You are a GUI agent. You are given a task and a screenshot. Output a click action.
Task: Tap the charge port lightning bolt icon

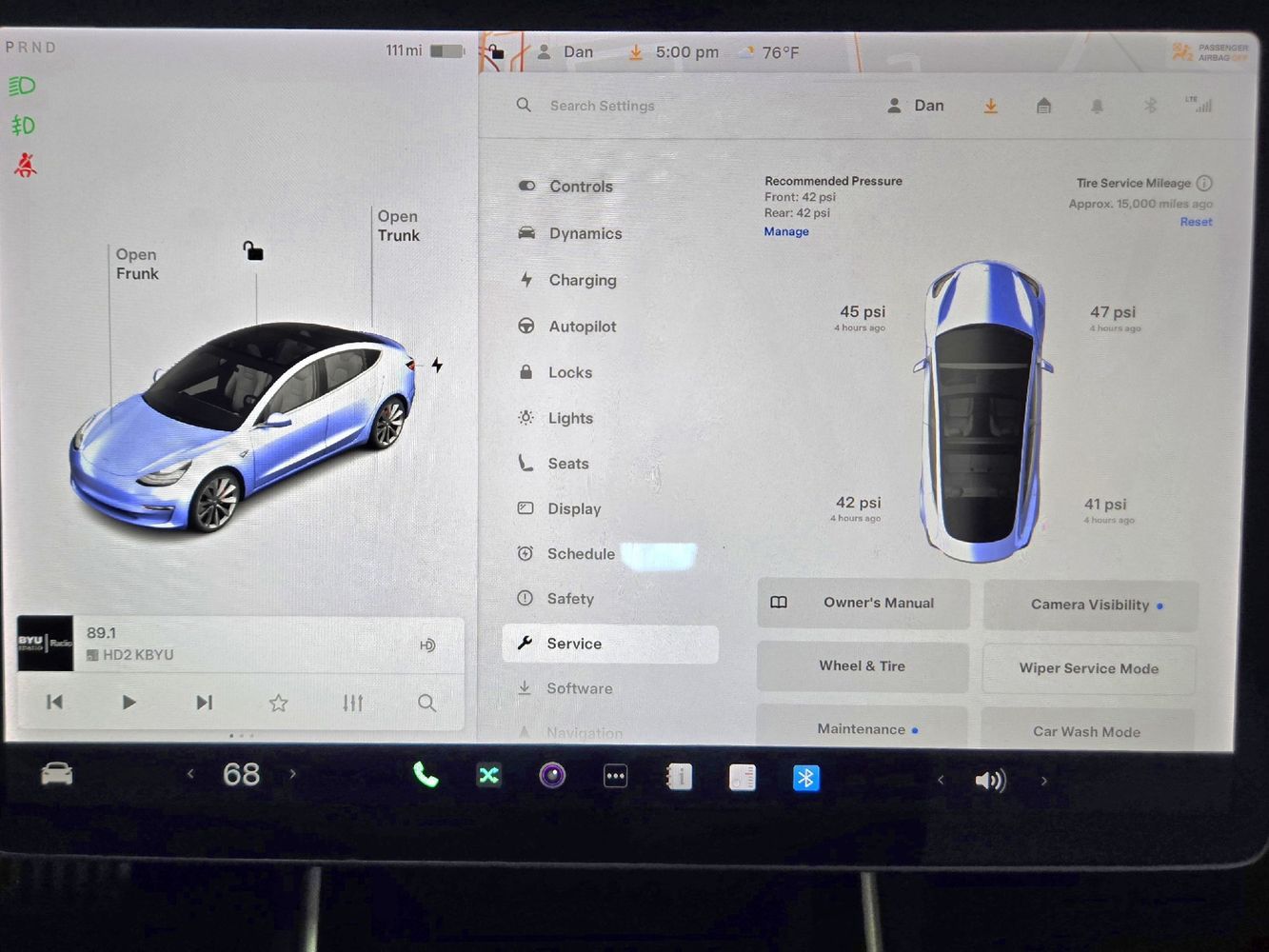click(x=437, y=366)
